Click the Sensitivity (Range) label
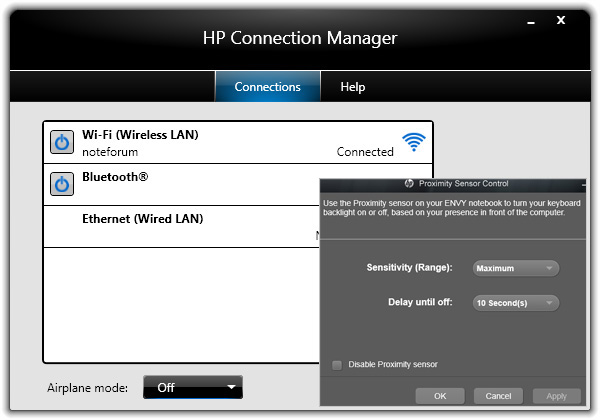600x420 pixels. pos(409,267)
